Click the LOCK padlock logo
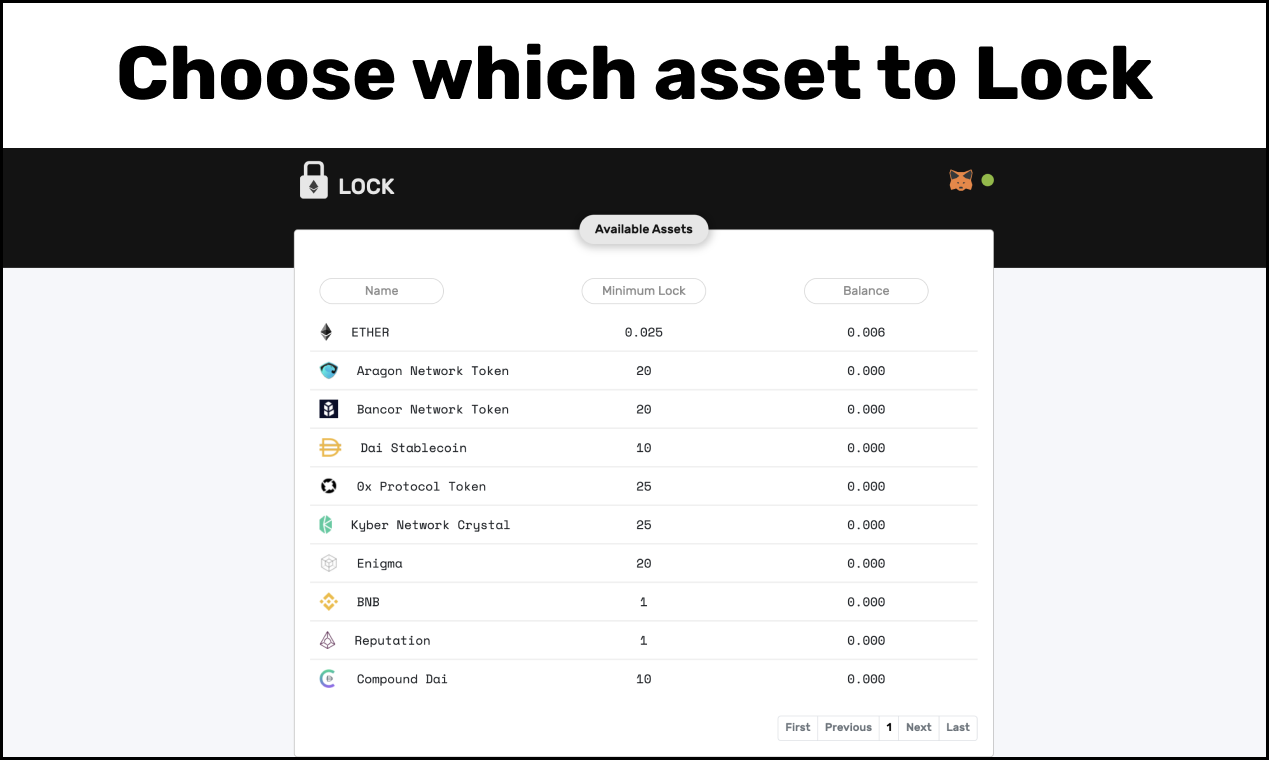1269x760 pixels. 314,180
